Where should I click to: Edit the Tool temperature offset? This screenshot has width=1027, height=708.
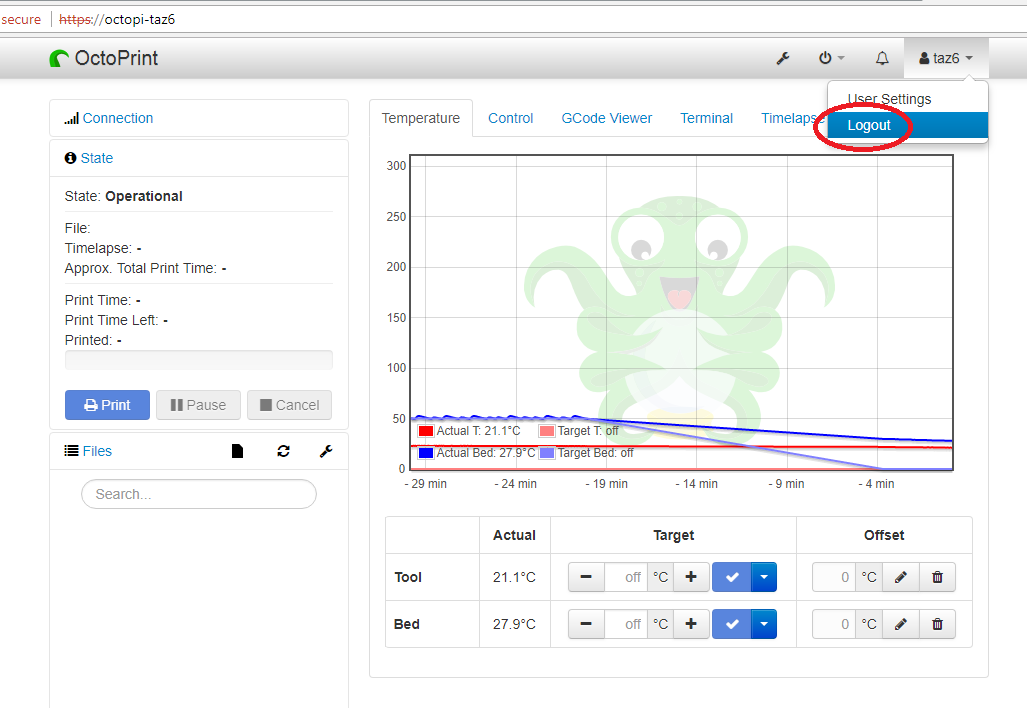901,577
